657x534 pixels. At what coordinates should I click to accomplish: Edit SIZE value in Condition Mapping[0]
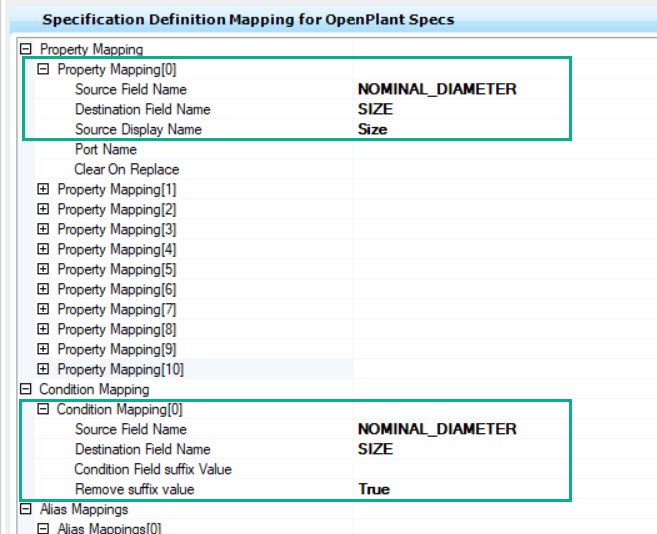point(375,449)
